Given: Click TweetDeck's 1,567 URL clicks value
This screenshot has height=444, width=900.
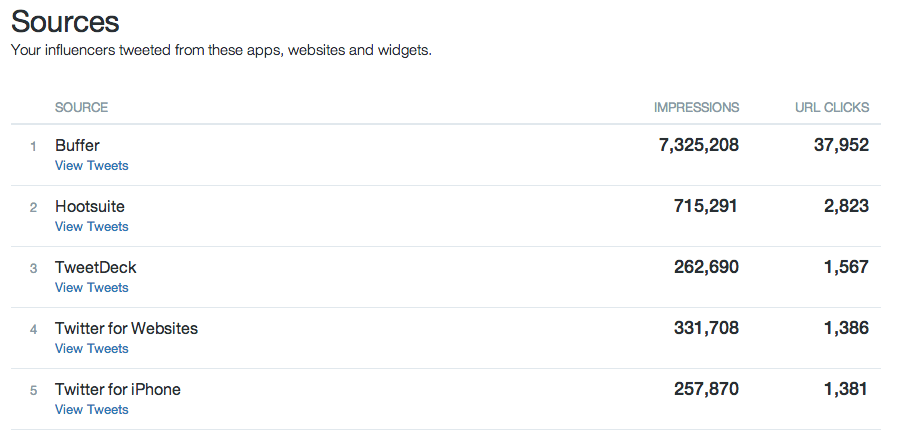Looking at the screenshot, I should tap(846, 267).
